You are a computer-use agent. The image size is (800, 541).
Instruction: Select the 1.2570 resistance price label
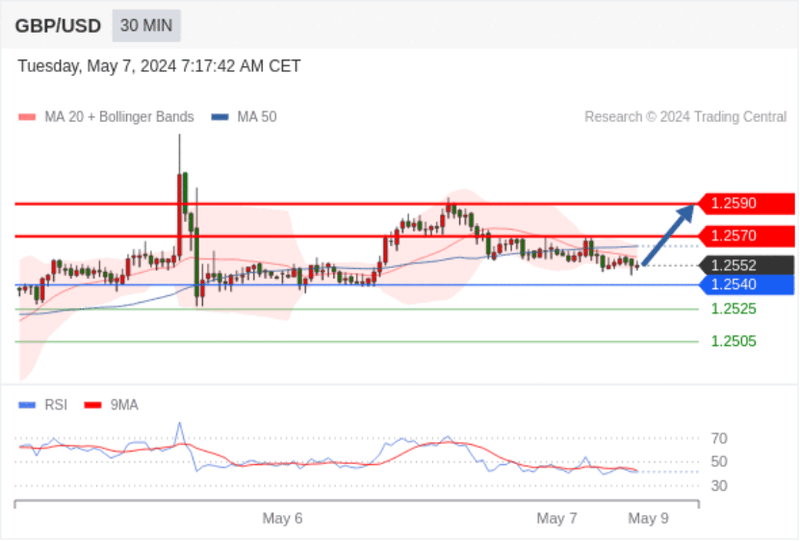(746, 236)
